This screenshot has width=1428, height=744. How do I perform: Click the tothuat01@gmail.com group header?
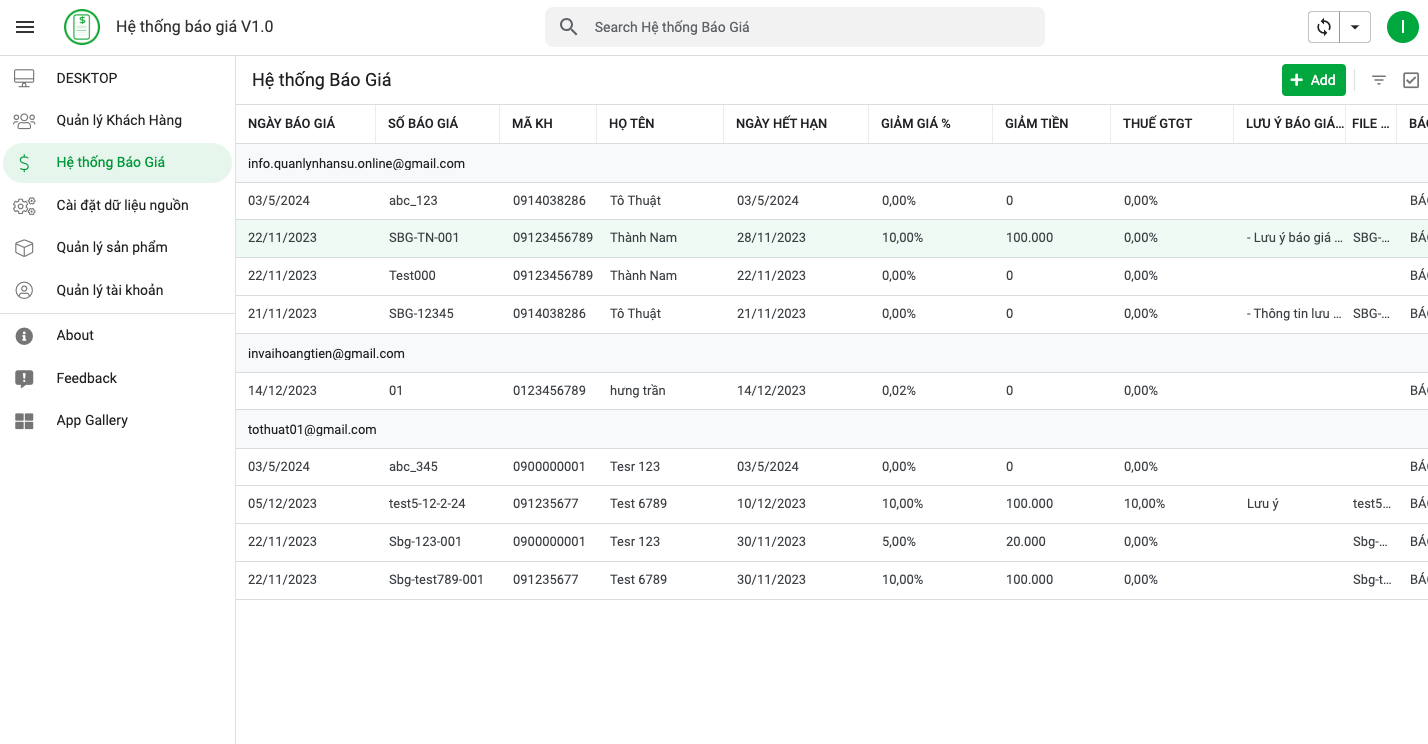832,430
